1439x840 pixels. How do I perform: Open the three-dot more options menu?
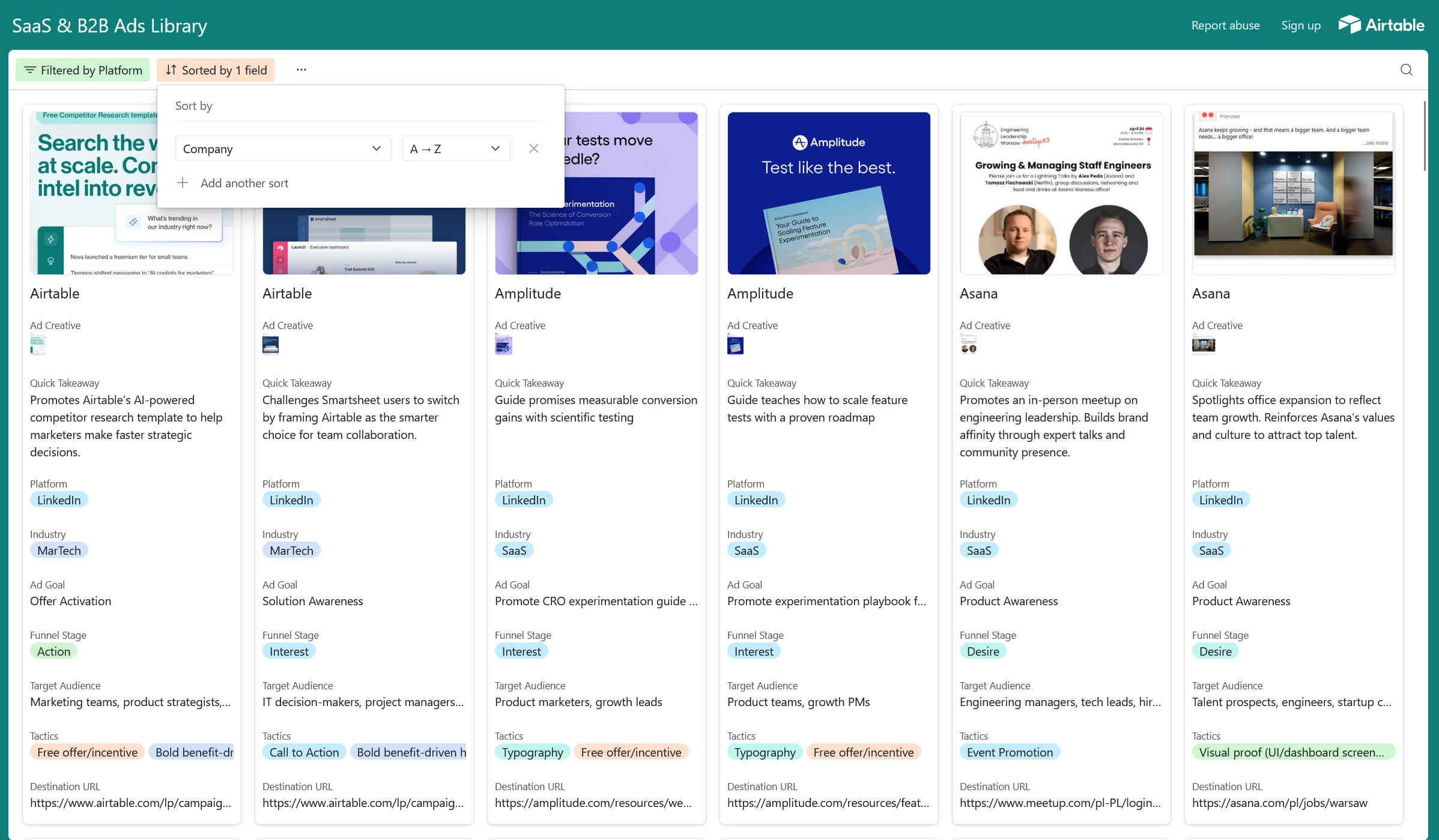[301, 70]
